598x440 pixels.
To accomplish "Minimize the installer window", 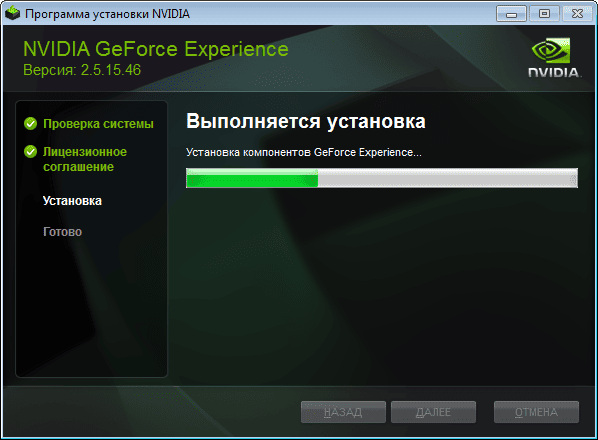I will [511, 14].
